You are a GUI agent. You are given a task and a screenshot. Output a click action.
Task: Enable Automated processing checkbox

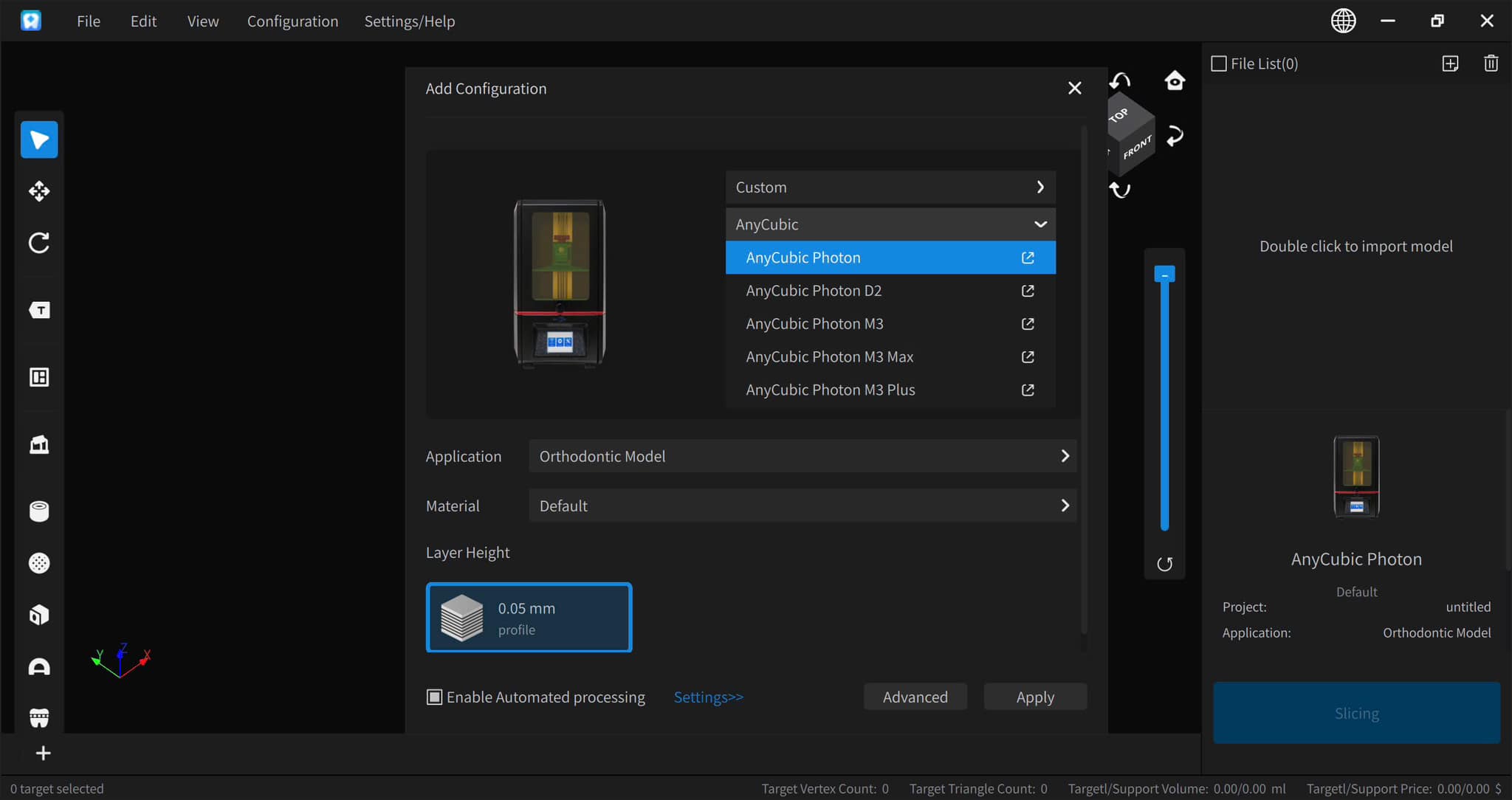(435, 697)
